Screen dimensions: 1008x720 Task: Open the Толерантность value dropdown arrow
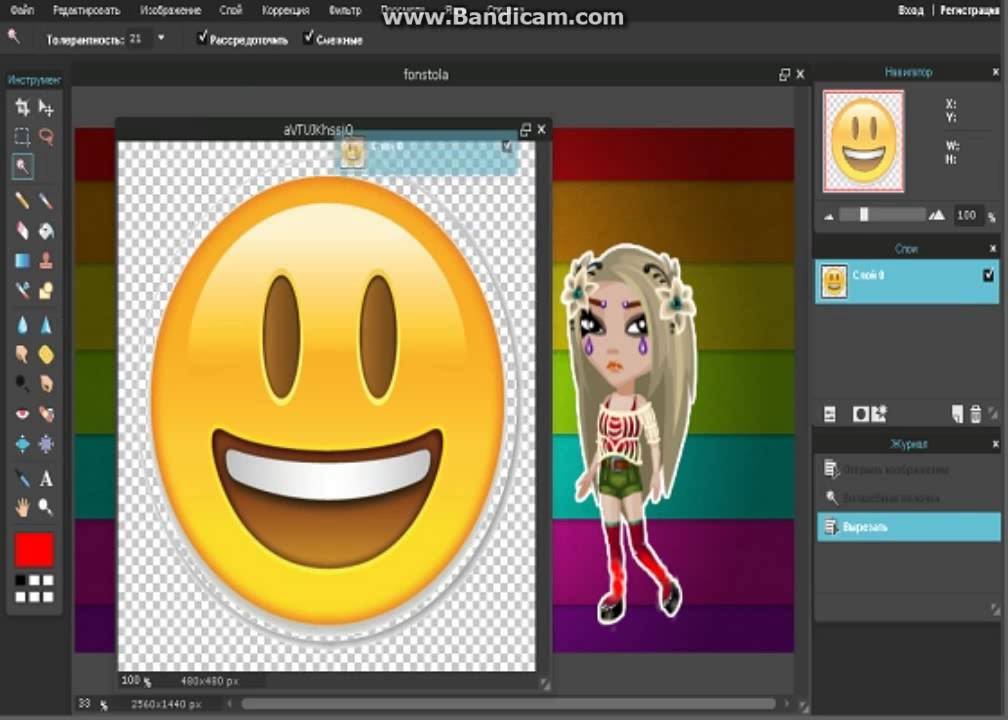click(x=161, y=39)
